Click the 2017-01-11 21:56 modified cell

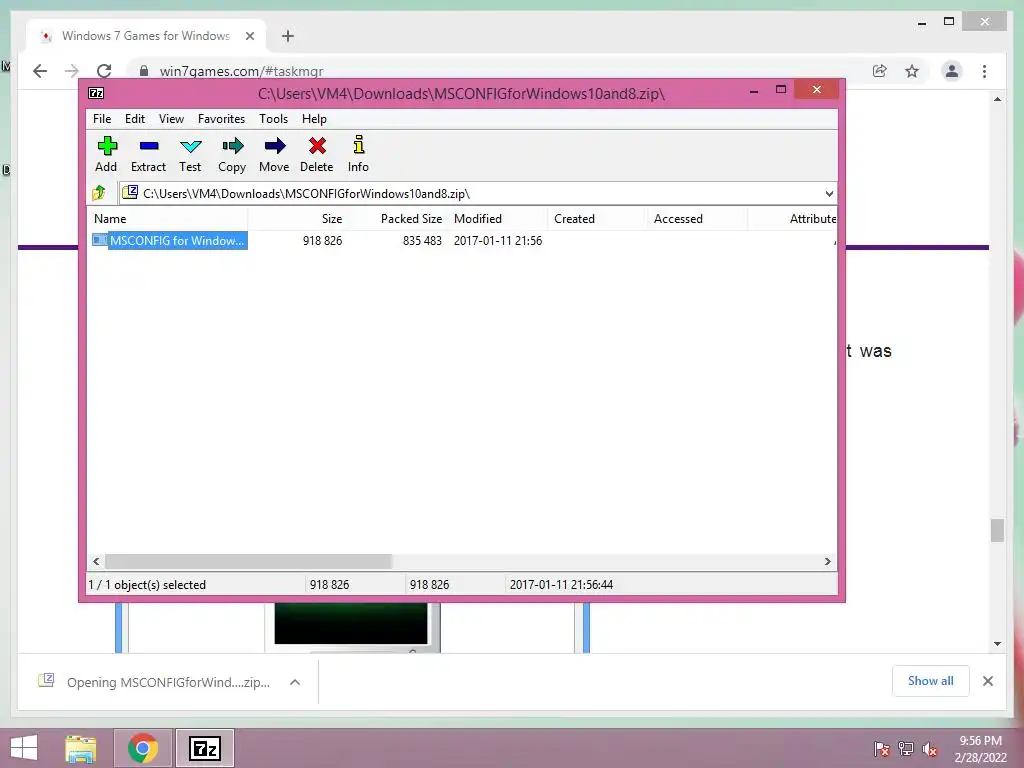[x=498, y=240]
